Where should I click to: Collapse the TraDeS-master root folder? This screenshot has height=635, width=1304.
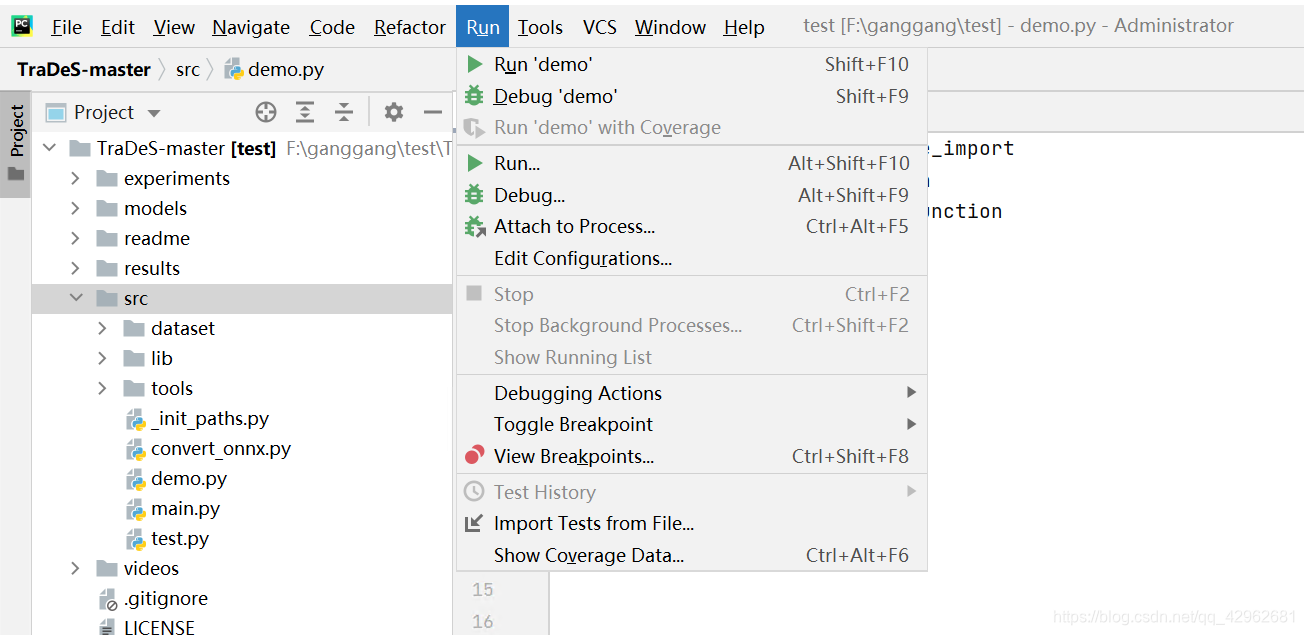pyautogui.click(x=49, y=148)
